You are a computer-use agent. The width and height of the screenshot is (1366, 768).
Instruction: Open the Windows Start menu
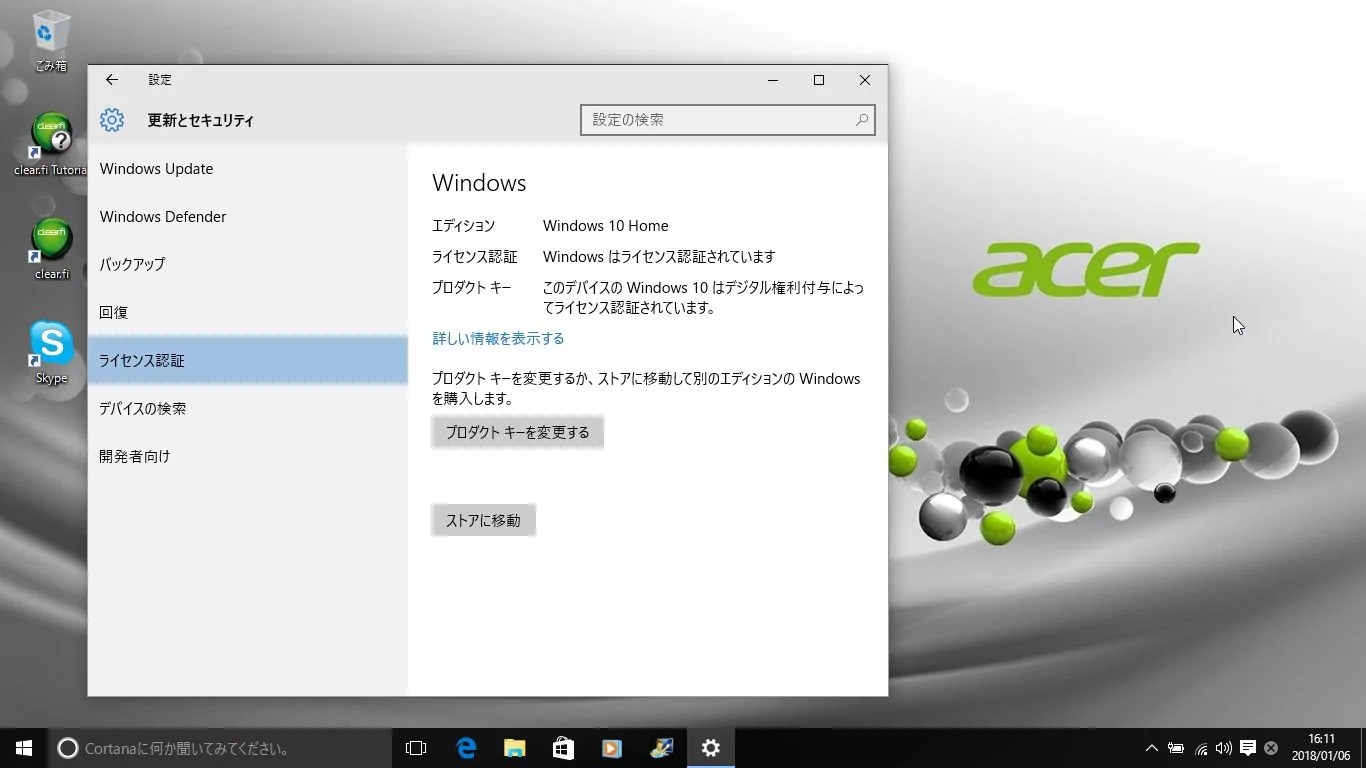pos(24,748)
